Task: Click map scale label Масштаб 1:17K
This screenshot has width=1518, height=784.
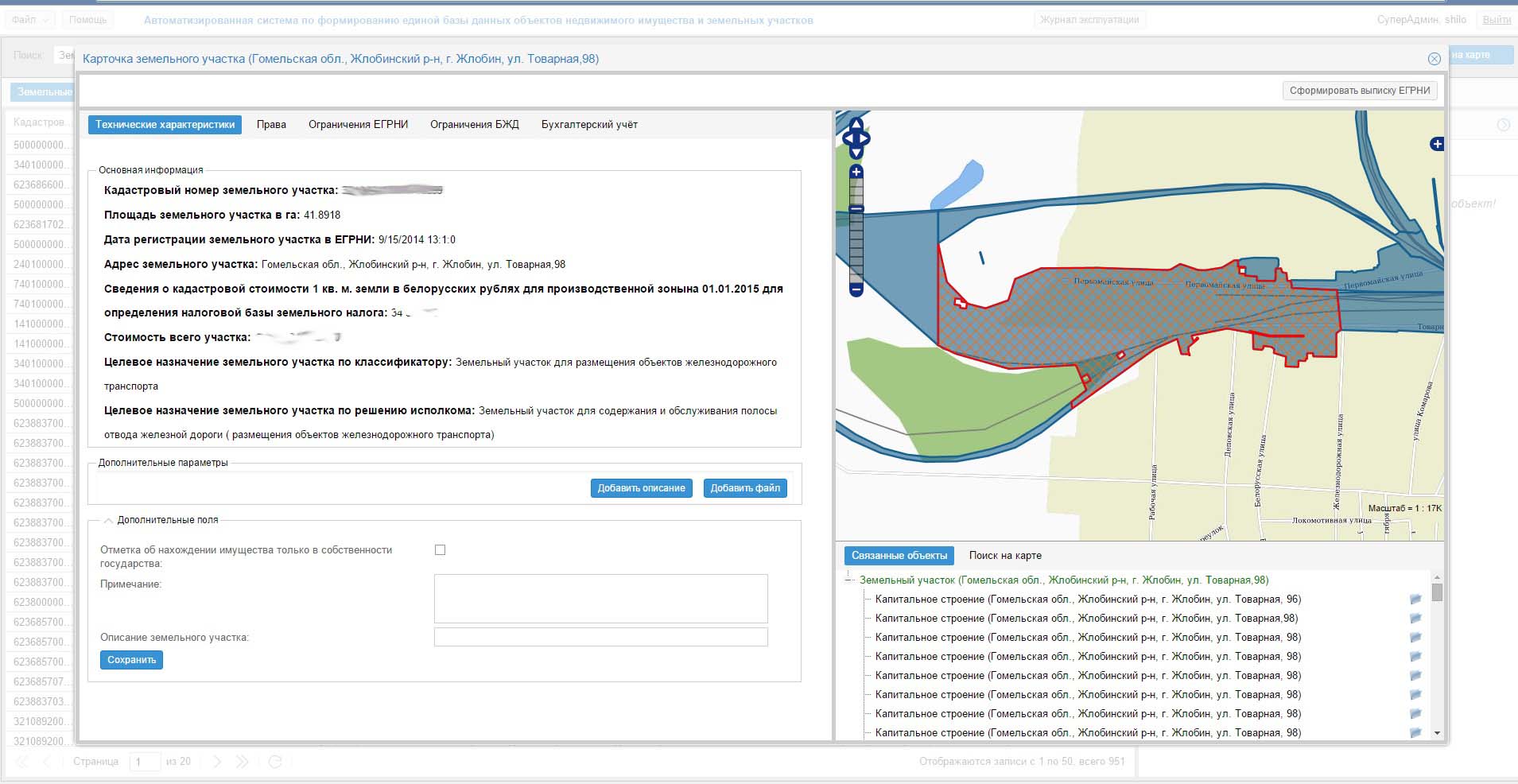Action: (x=1404, y=508)
